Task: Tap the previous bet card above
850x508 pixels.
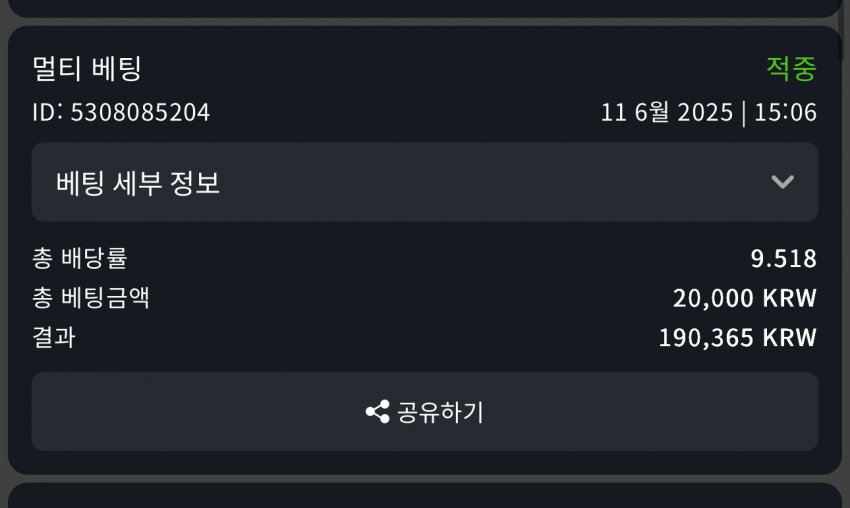Action: (424, 8)
